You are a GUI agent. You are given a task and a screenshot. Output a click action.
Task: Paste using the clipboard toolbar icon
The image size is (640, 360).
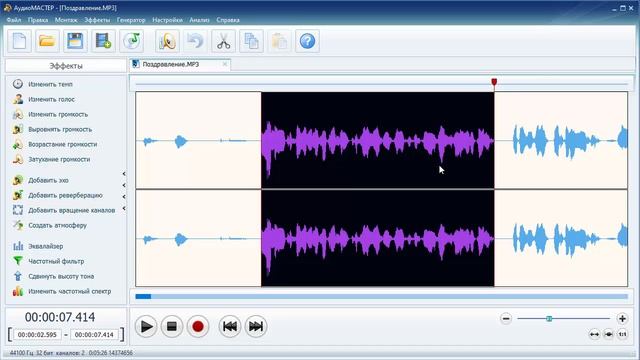click(x=279, y=41)
